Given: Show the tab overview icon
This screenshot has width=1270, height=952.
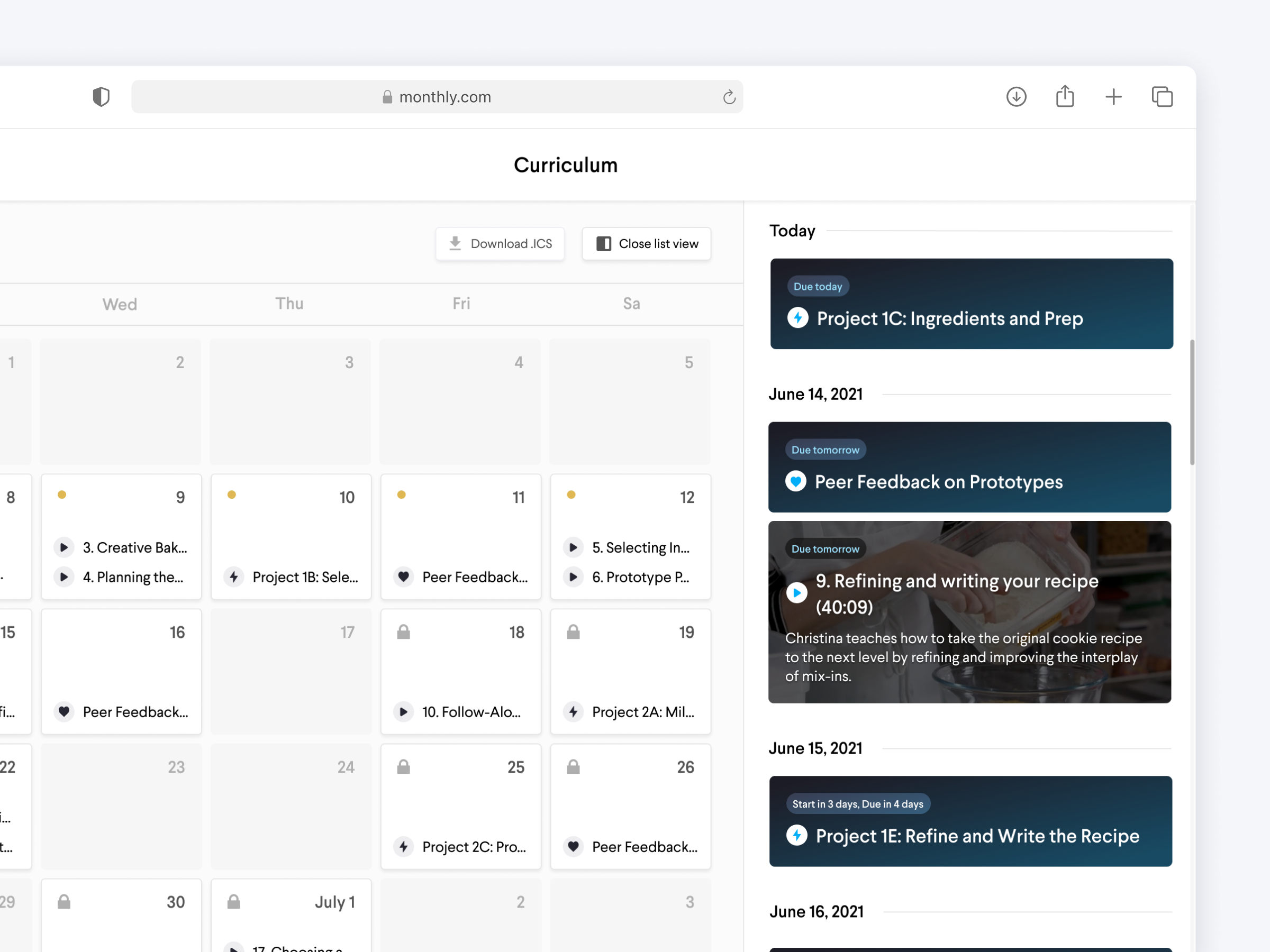Looking at the screenshot, I should pyautogui.click(x=1162, y=96).
